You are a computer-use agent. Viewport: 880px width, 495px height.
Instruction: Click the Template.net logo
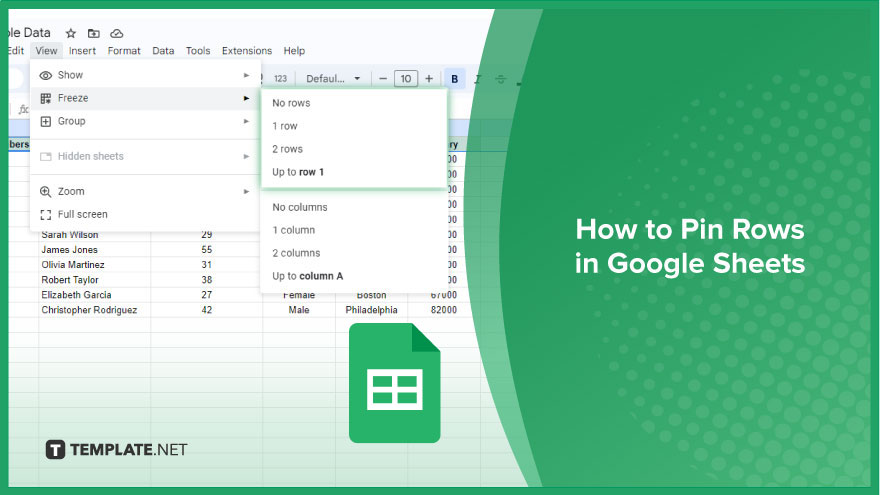click(x=116, y=450)
